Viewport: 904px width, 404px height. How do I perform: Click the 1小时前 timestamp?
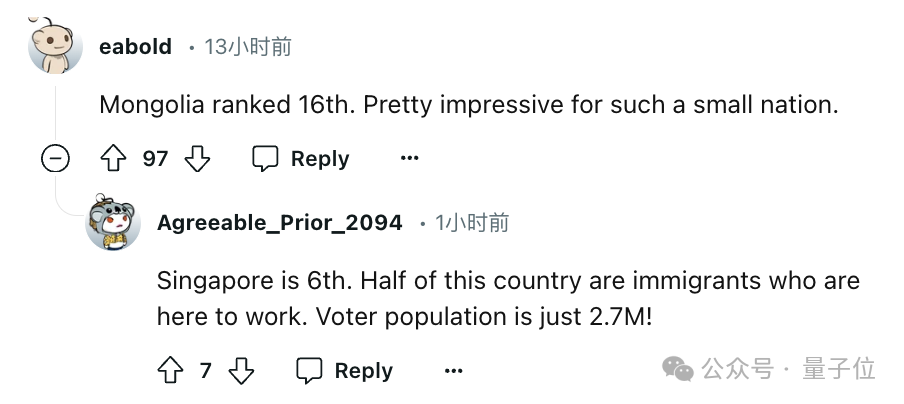[471, 223]
